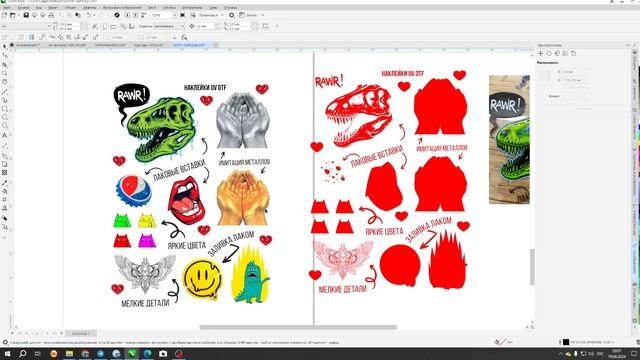Click the Save icon in the toolbar
Screen dimensions: 640x360
tap(26, 15)
